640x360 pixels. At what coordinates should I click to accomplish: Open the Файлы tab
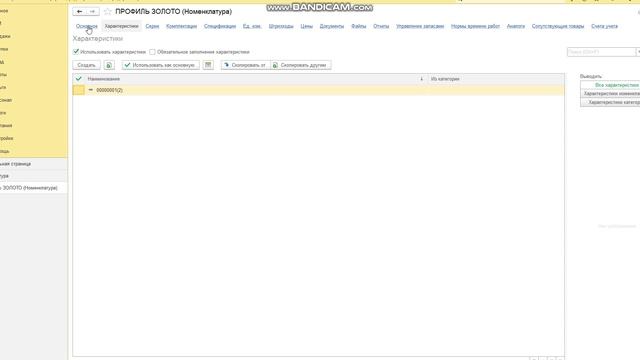click(358, 26)
